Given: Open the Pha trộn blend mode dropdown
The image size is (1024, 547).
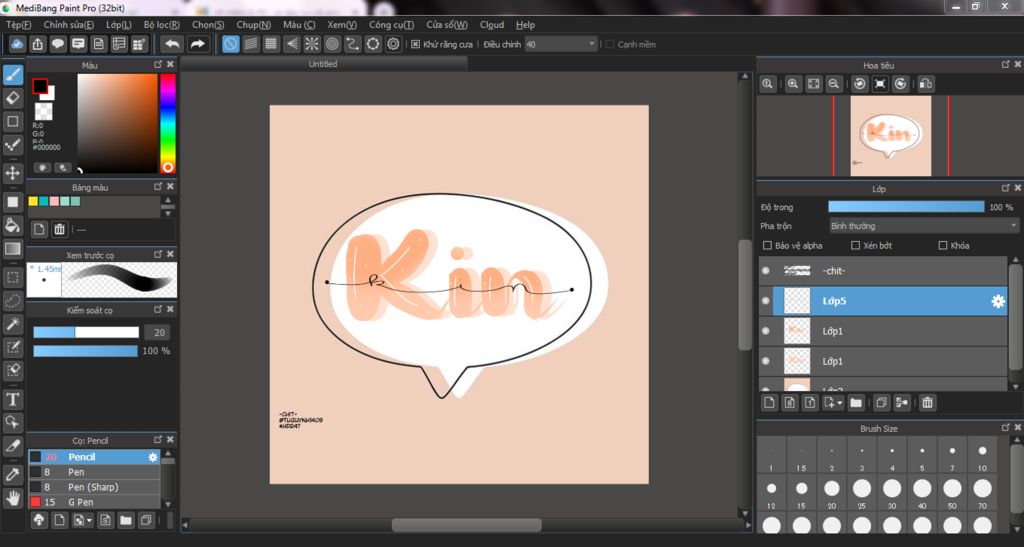Looking at the screenshot, I should (923, 226).
